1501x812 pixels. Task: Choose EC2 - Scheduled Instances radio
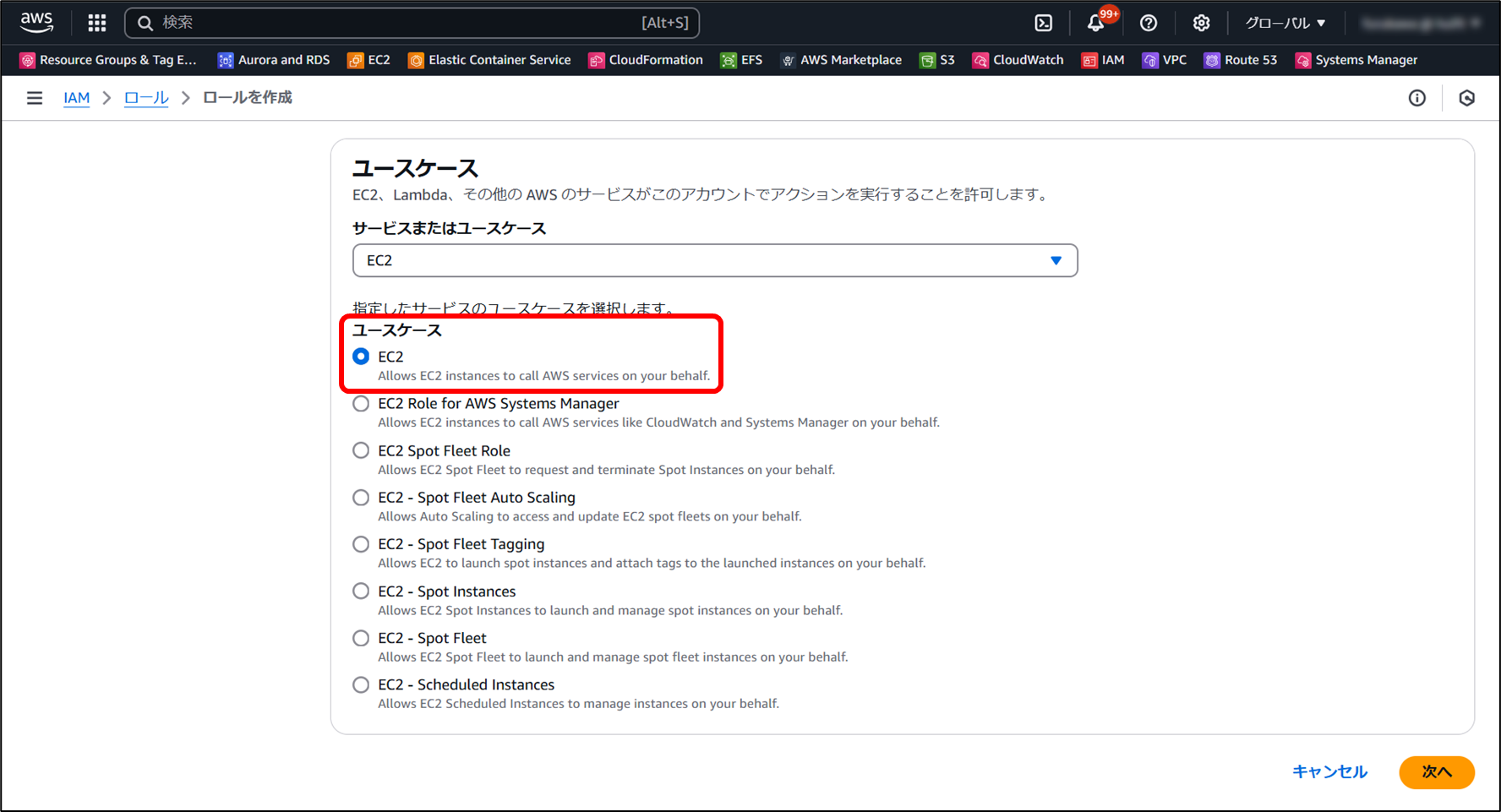361,684
